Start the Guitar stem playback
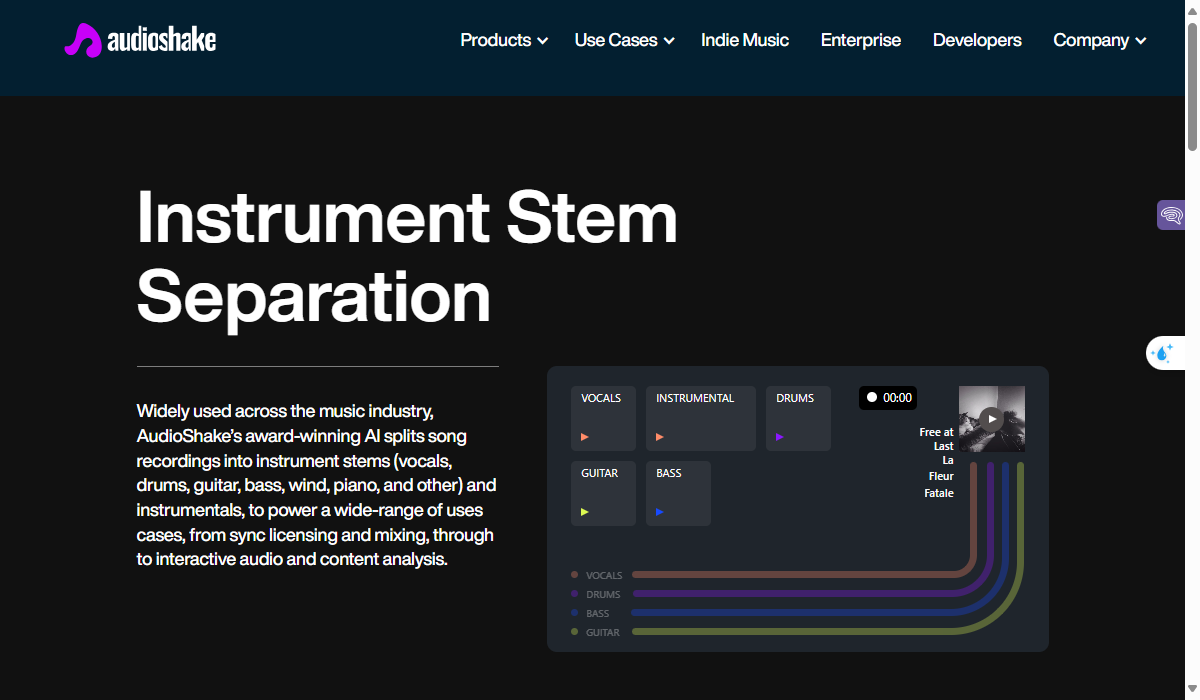The image size is (1200, 700). click(x=585, y=512)
